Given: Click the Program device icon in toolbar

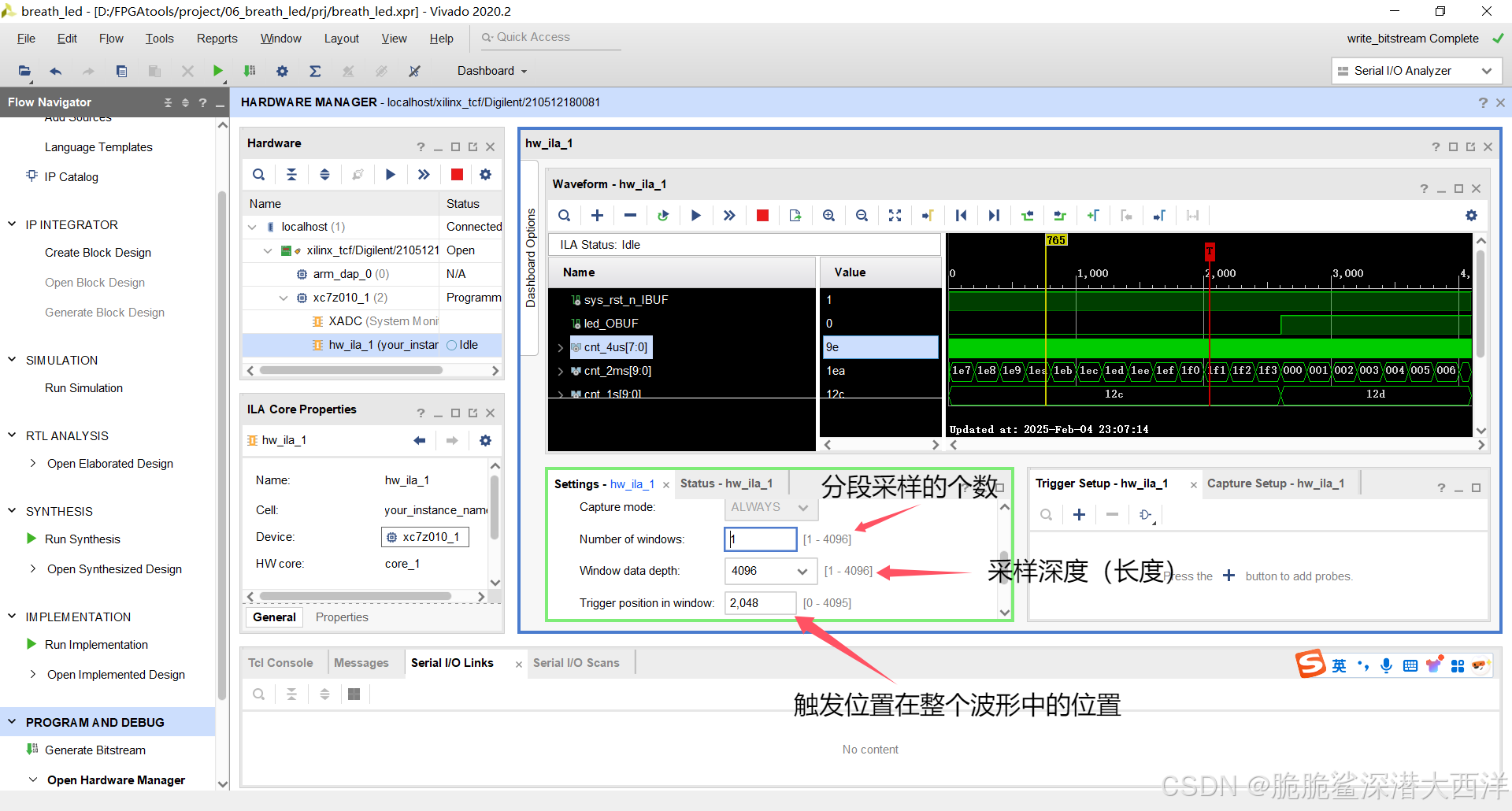Looking at the screenshot, I should pos(250,71).
